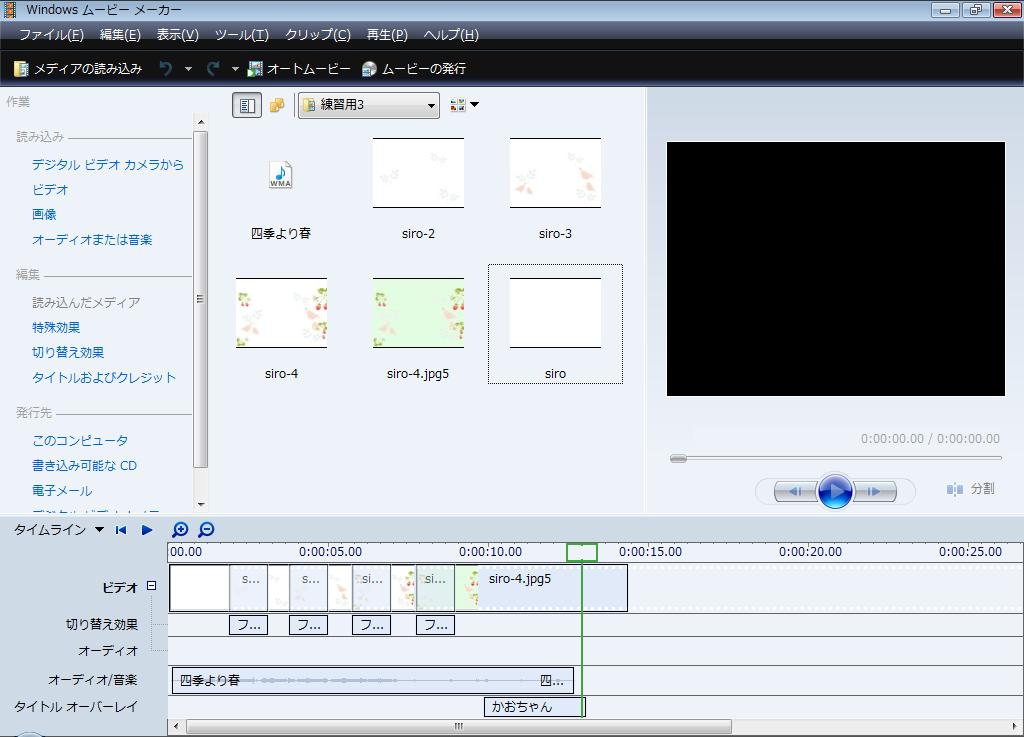The height and width of the screenshot is (737, 1024).
Task: Click the tasks pane scroll down arrow
Action: tap(201, 504)
